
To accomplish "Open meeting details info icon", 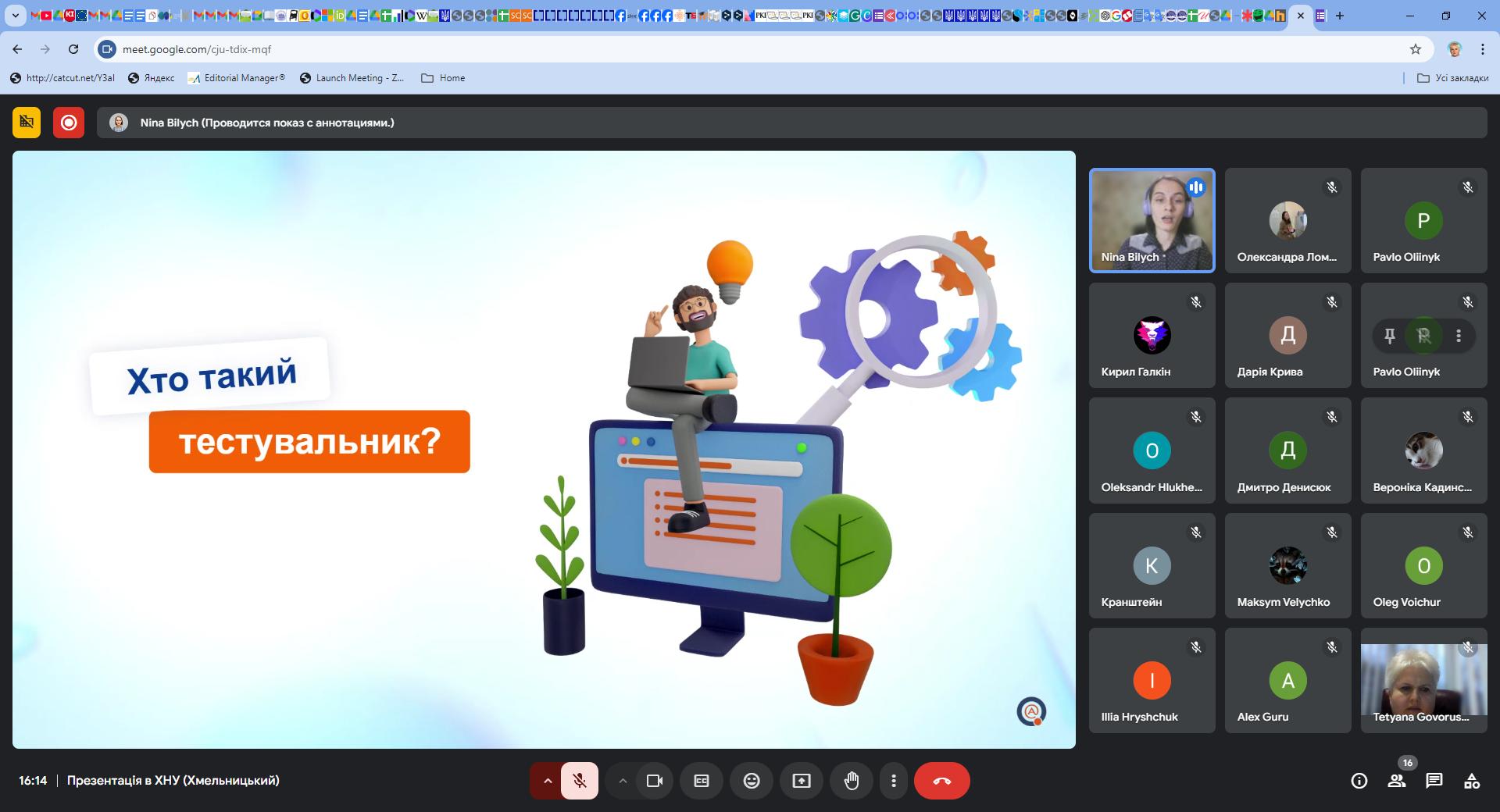I will 1359,781.
